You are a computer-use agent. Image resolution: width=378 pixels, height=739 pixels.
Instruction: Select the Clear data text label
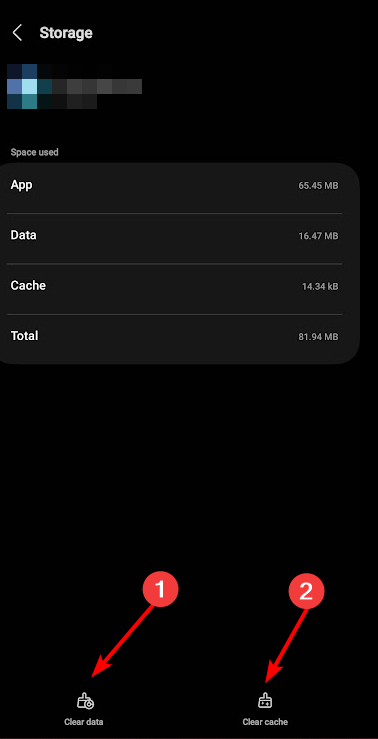[x=84, y=722]
